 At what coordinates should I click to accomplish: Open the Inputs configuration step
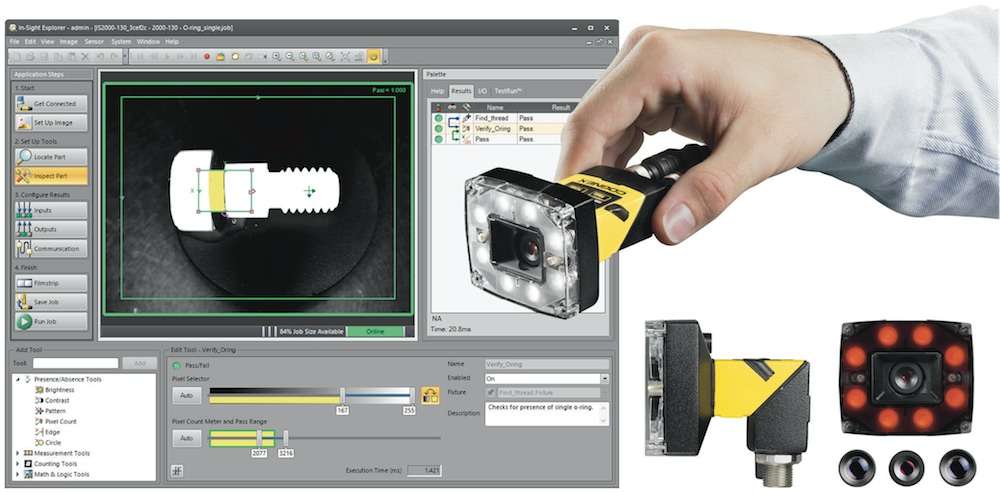[x=52, y=210]
